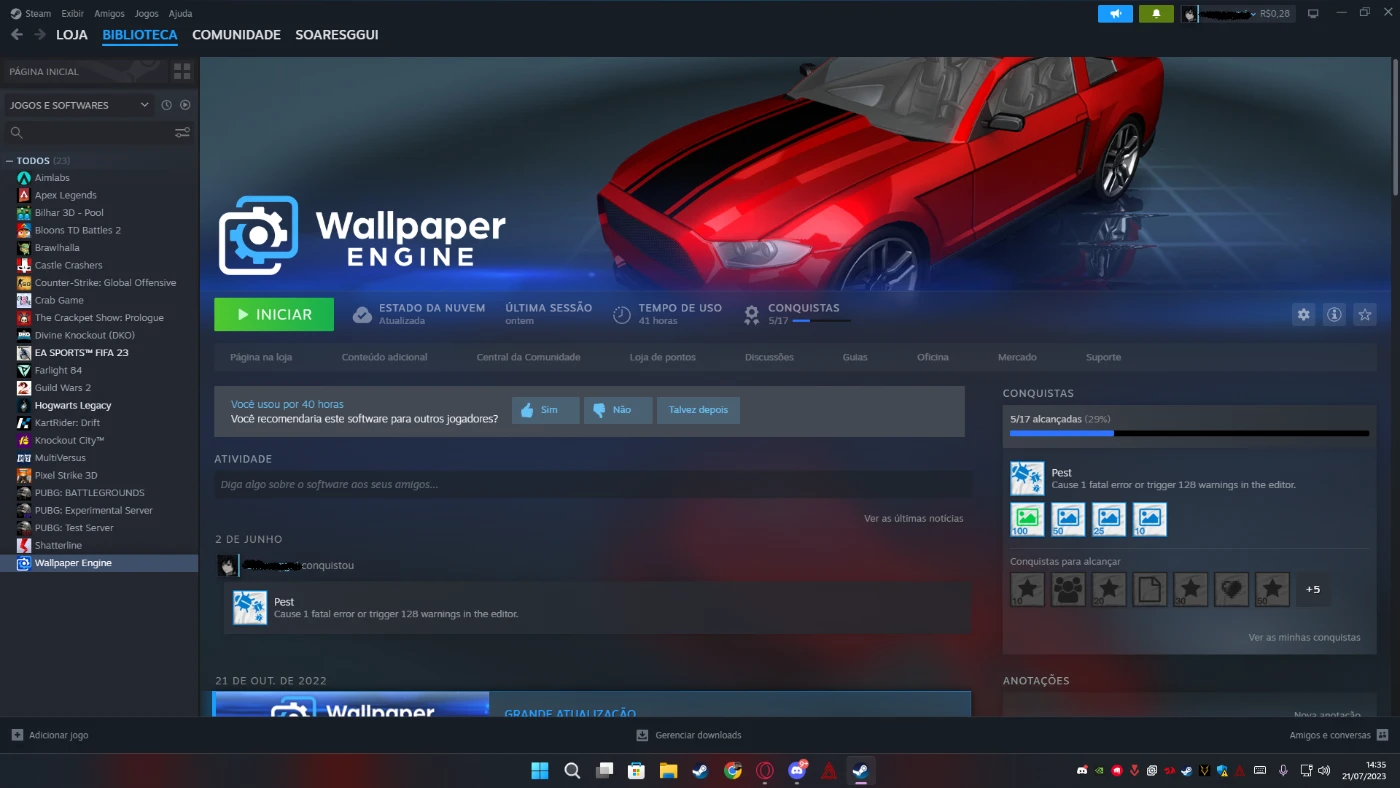Go back with the left arrow
Image resolution: width=1400 pixels, height=788 pixels.
point(17,34)
